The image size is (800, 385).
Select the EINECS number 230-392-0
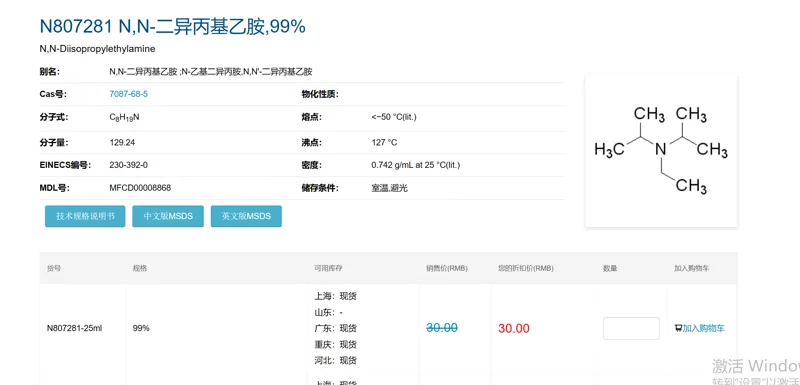tap(129, 165)
